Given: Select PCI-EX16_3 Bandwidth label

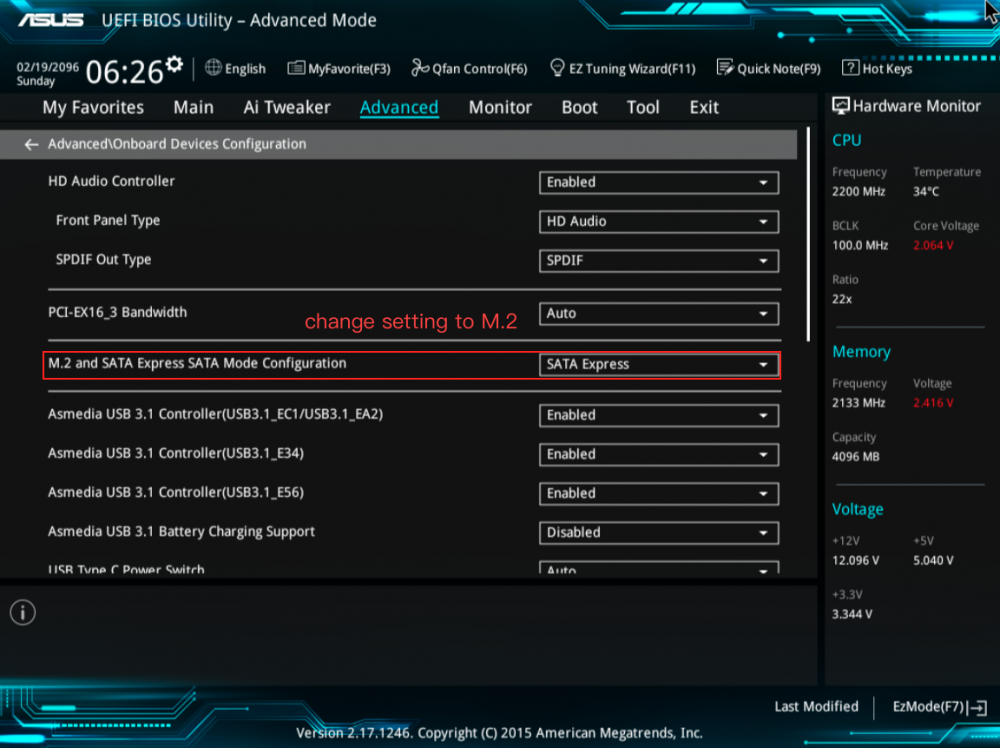Looking at the screenshot, I should coord(117,312).
